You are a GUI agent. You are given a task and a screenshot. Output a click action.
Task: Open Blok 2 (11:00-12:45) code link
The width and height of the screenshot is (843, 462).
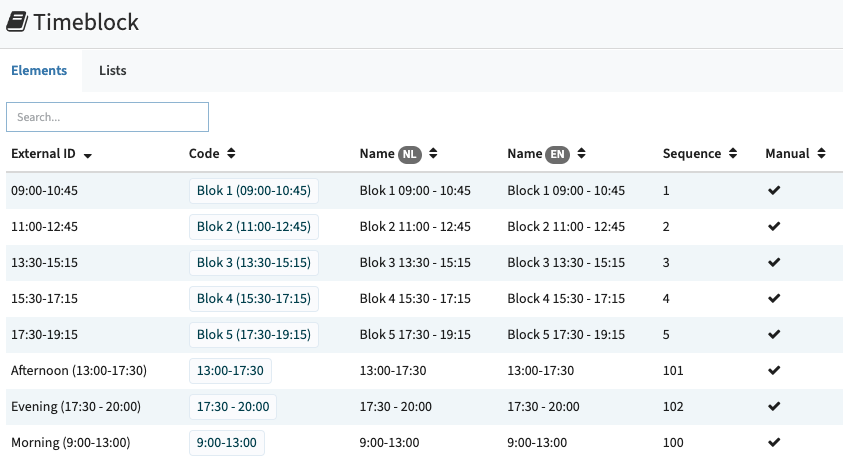254,226
